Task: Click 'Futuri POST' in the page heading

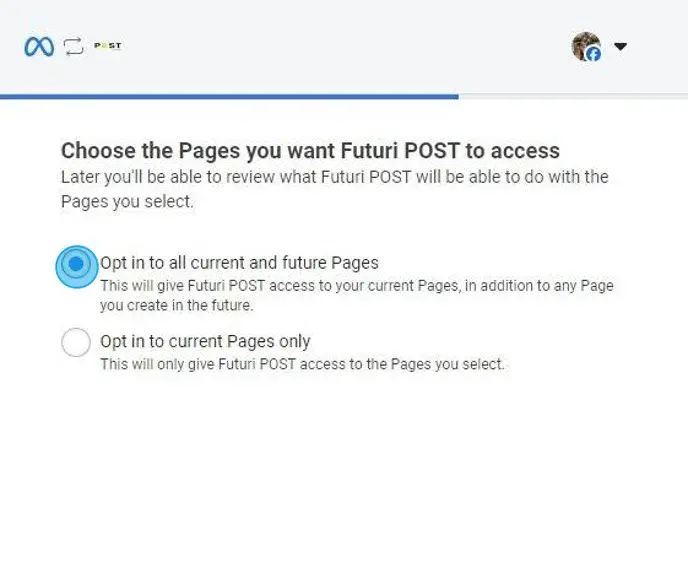Action: pos(393,151)
